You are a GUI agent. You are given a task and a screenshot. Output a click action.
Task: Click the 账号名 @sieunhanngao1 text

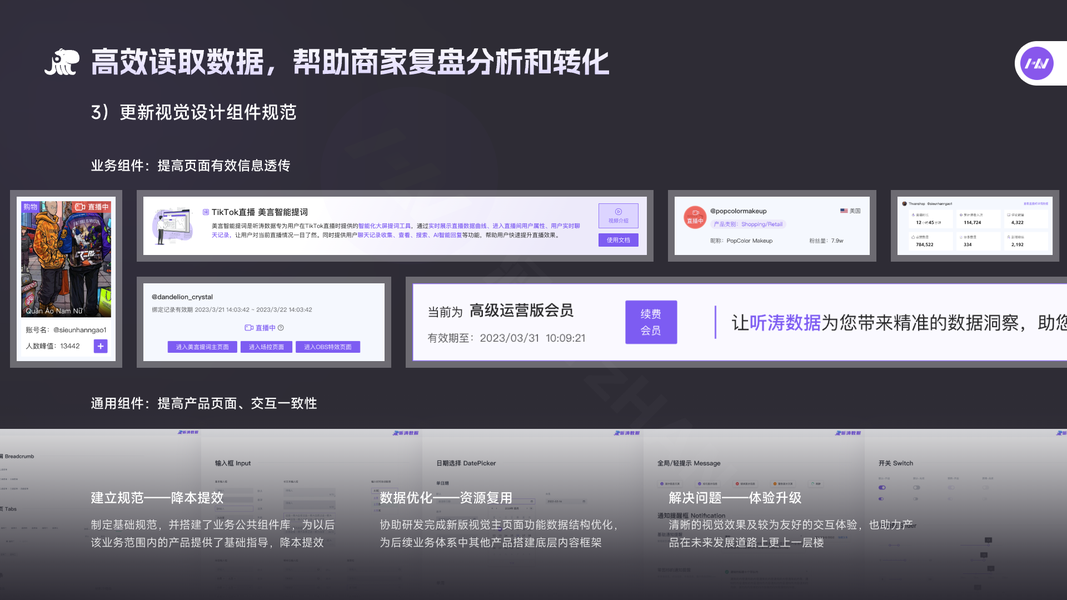click(x=66, y=330)
